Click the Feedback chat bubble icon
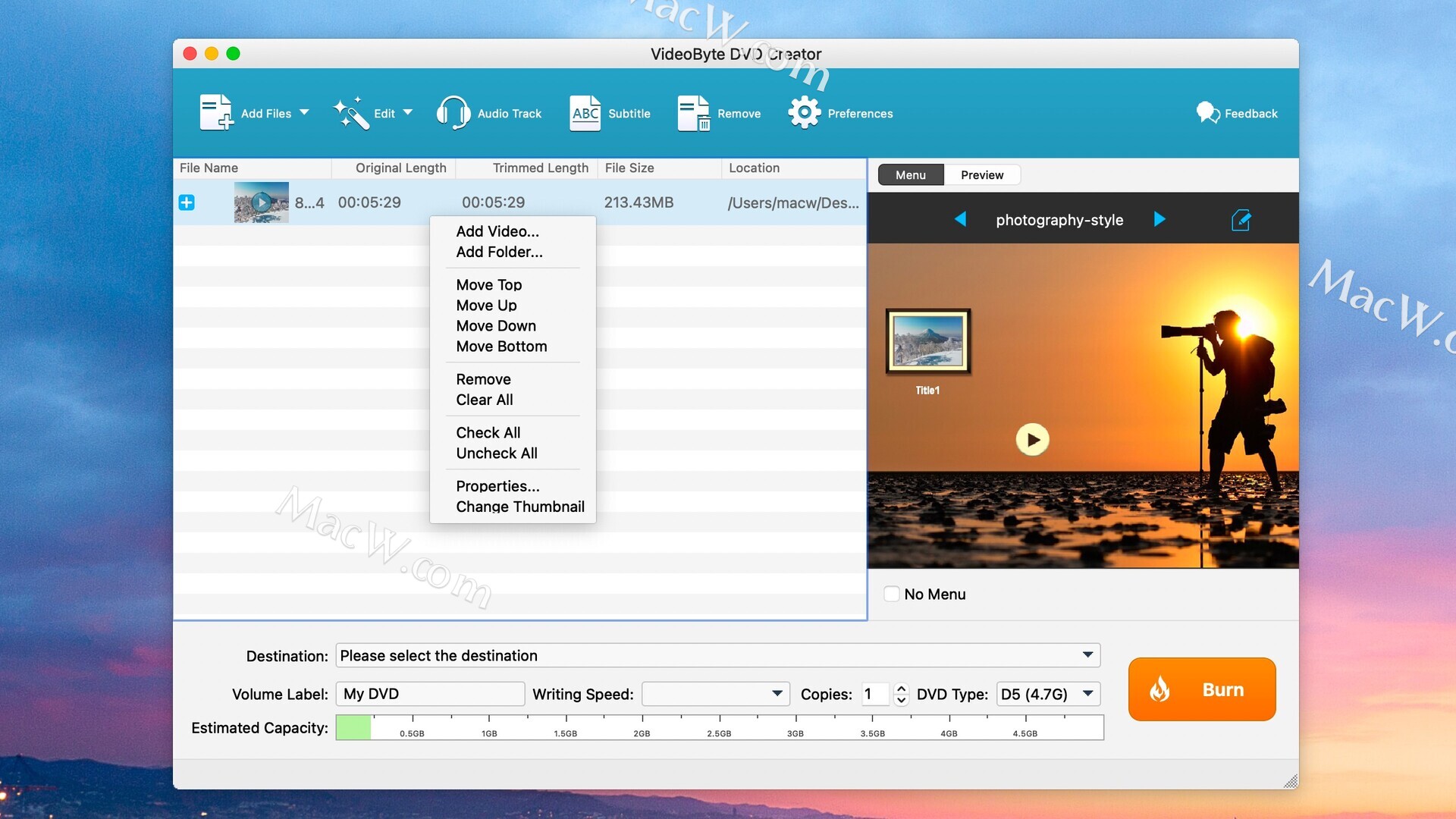 tap(1207, 113)
